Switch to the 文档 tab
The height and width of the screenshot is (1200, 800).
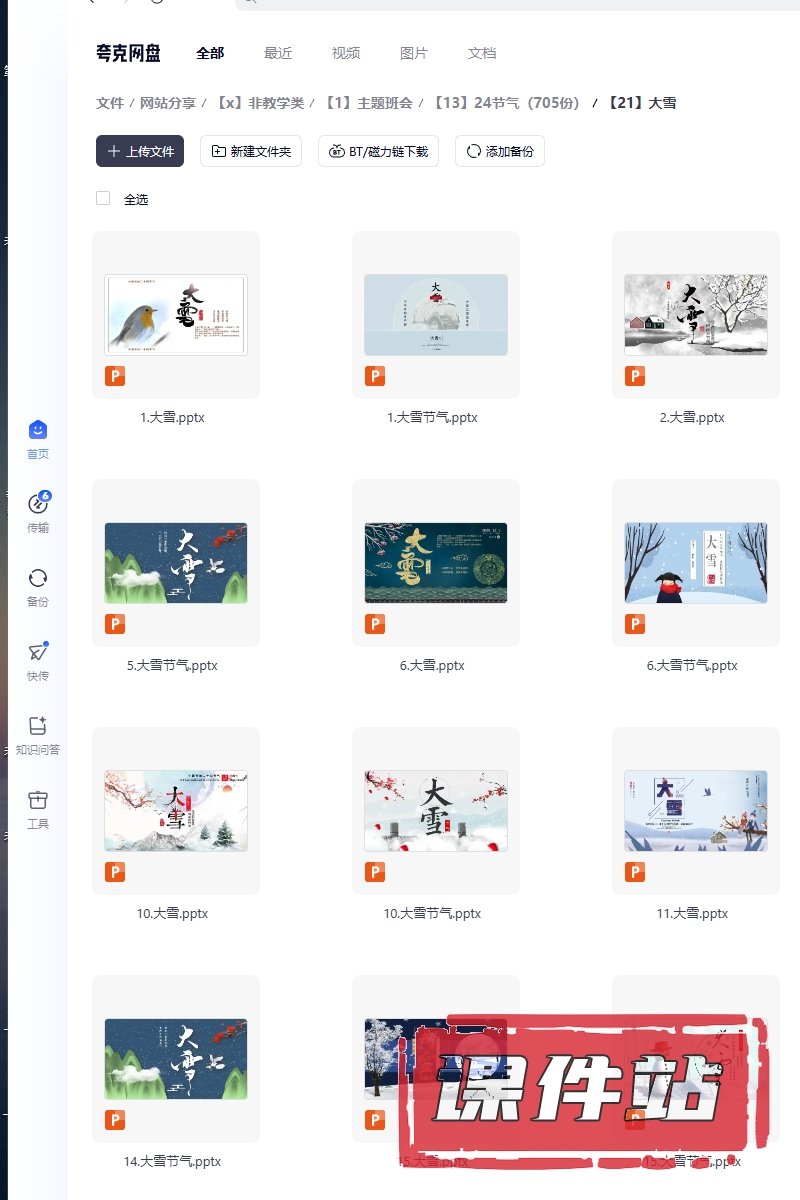482,53
